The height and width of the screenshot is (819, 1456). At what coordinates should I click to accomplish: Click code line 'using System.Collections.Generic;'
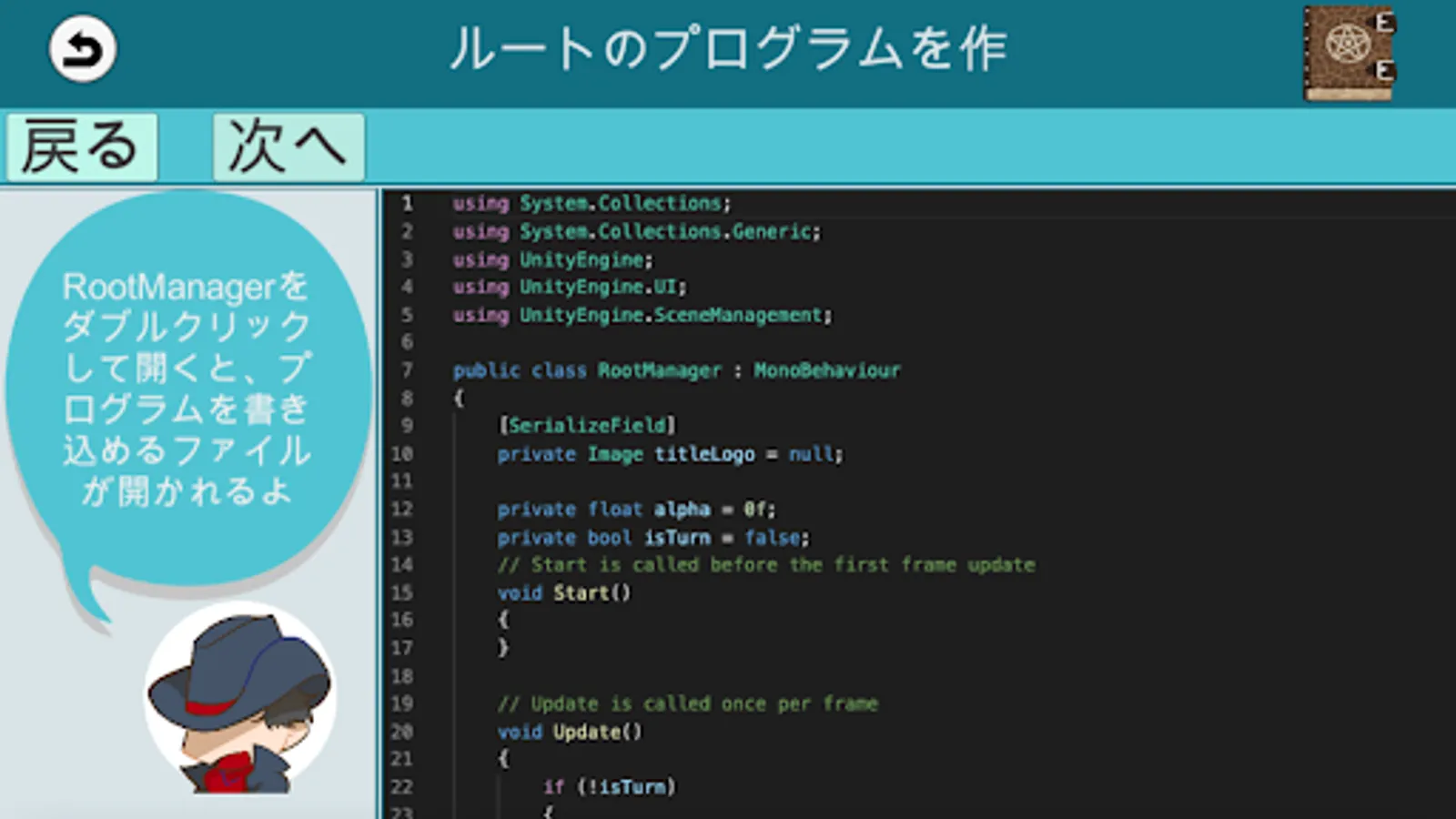point(636,231)
